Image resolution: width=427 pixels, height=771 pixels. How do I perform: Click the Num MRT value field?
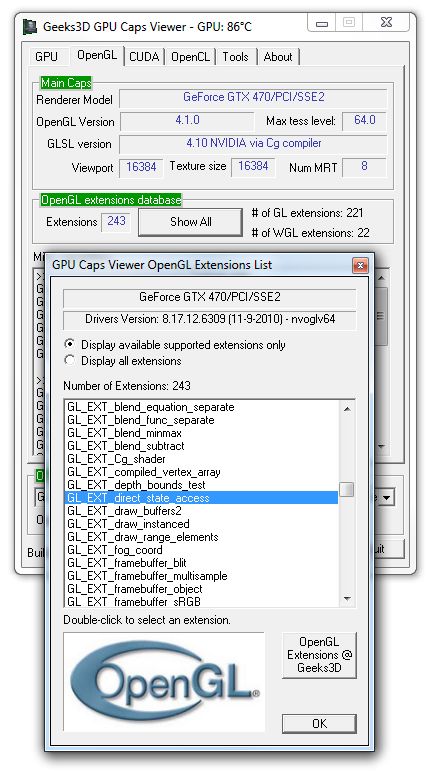364,167
